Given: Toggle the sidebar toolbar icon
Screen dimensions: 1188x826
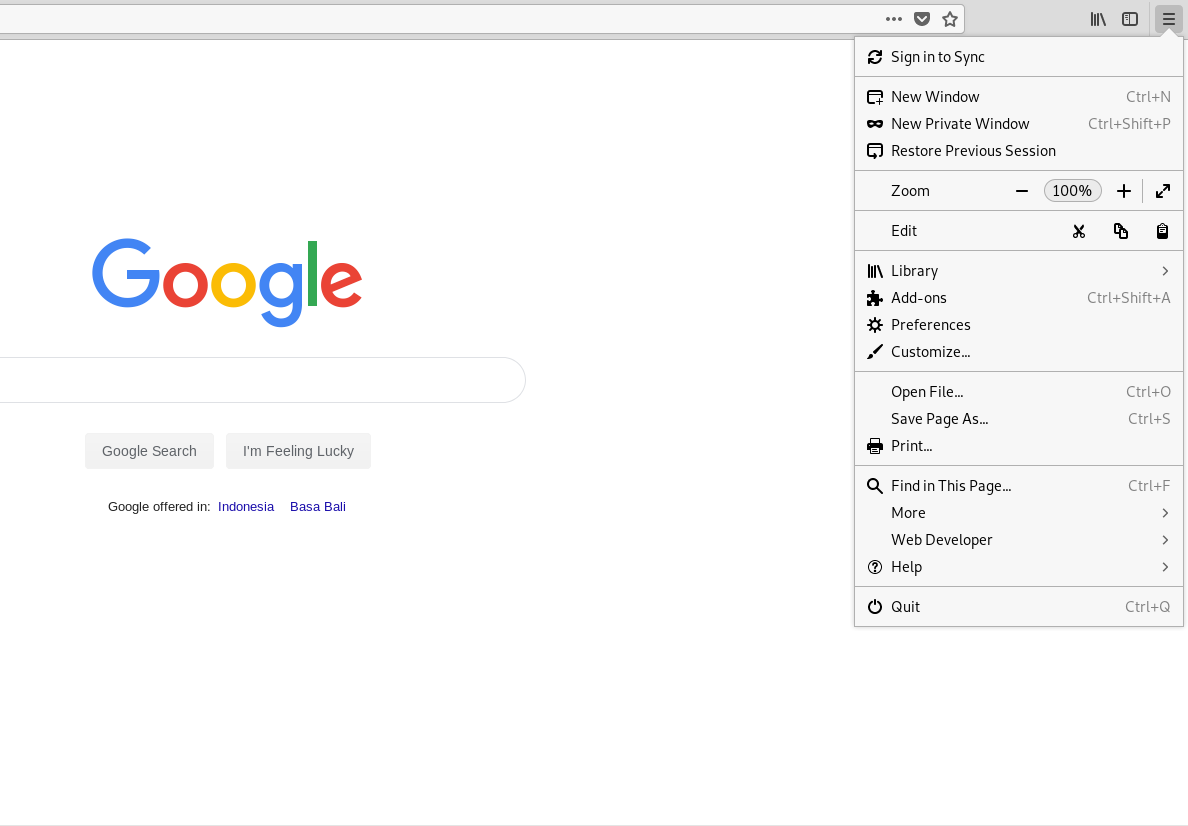Looking at the screenshot, I should [x=1130, y=19].
